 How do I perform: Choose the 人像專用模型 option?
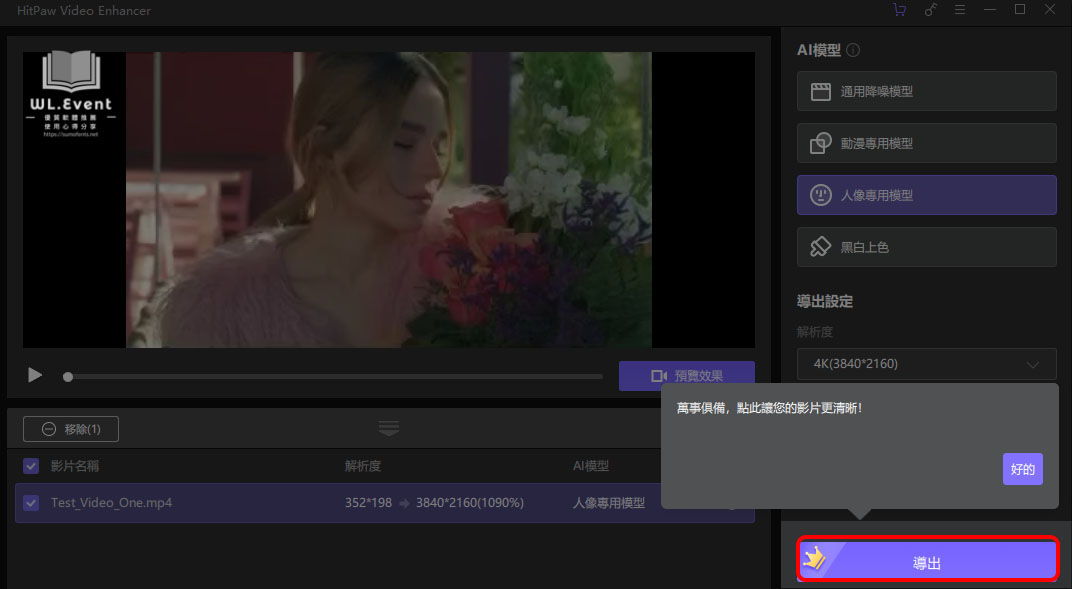(x=926, y=195)
